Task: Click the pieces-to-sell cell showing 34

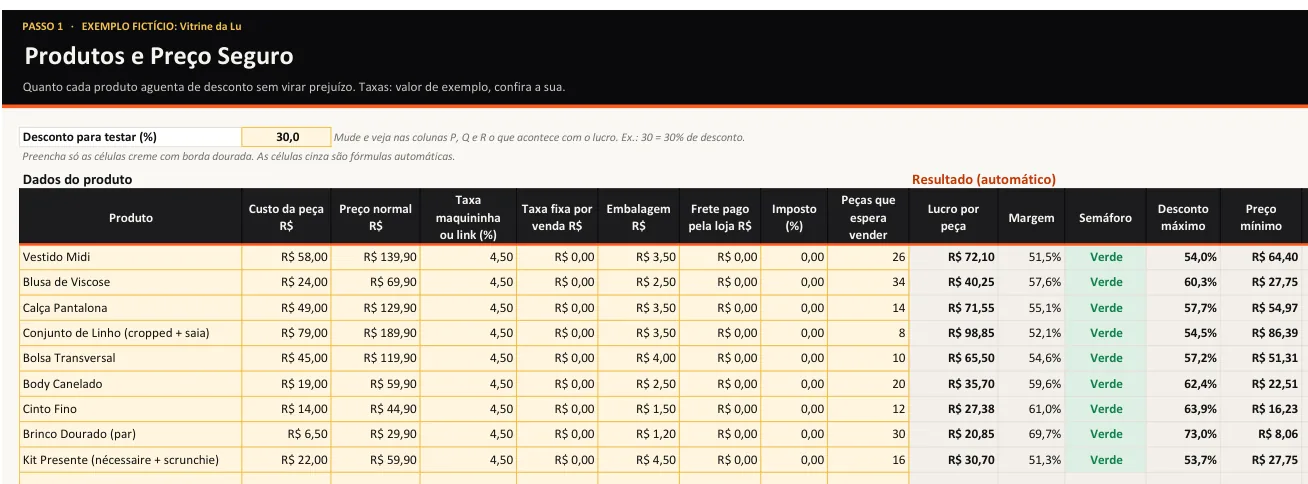Action: (x=868, y=282)
